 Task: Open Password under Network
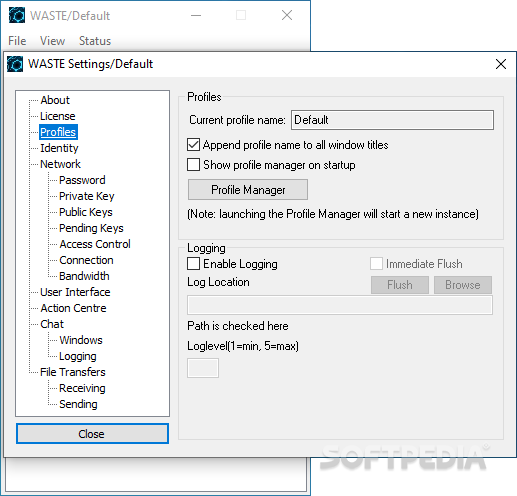tap(82, 180)
